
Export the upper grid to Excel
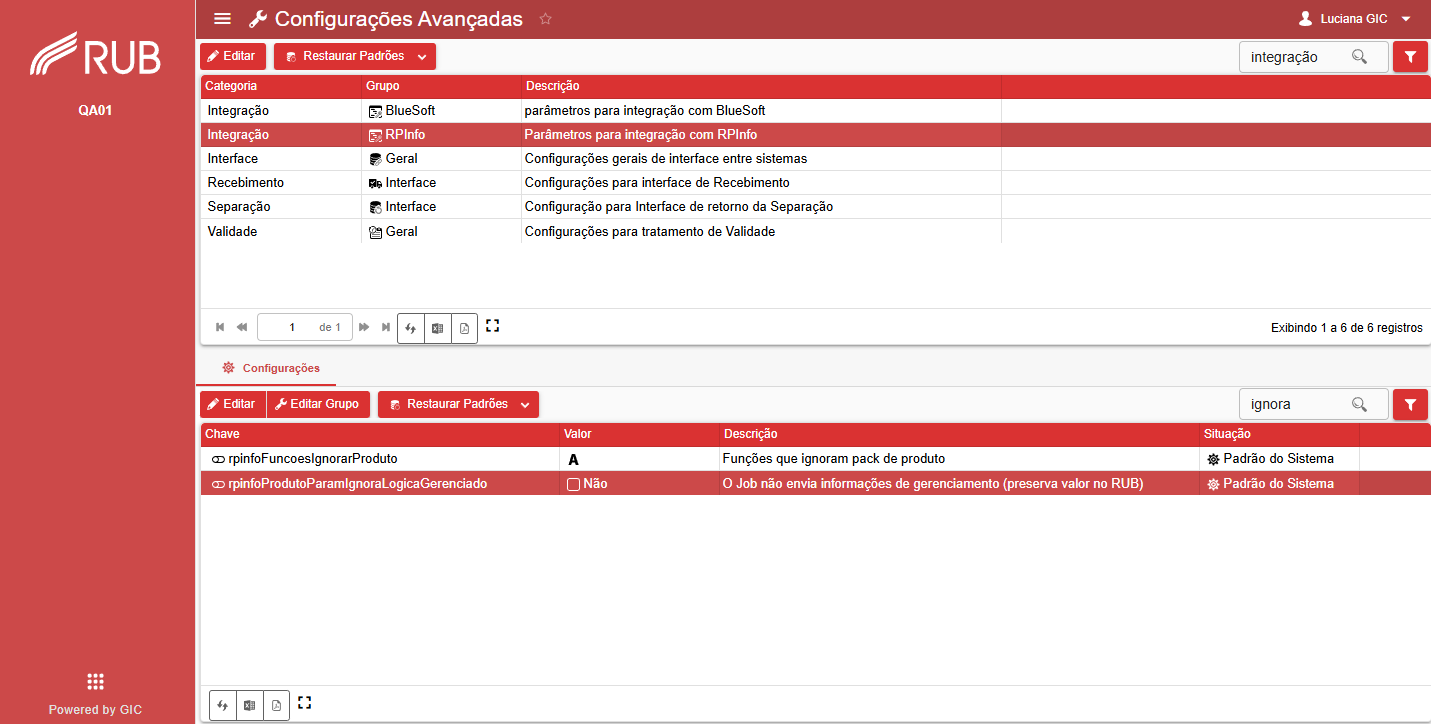(437, 328)
